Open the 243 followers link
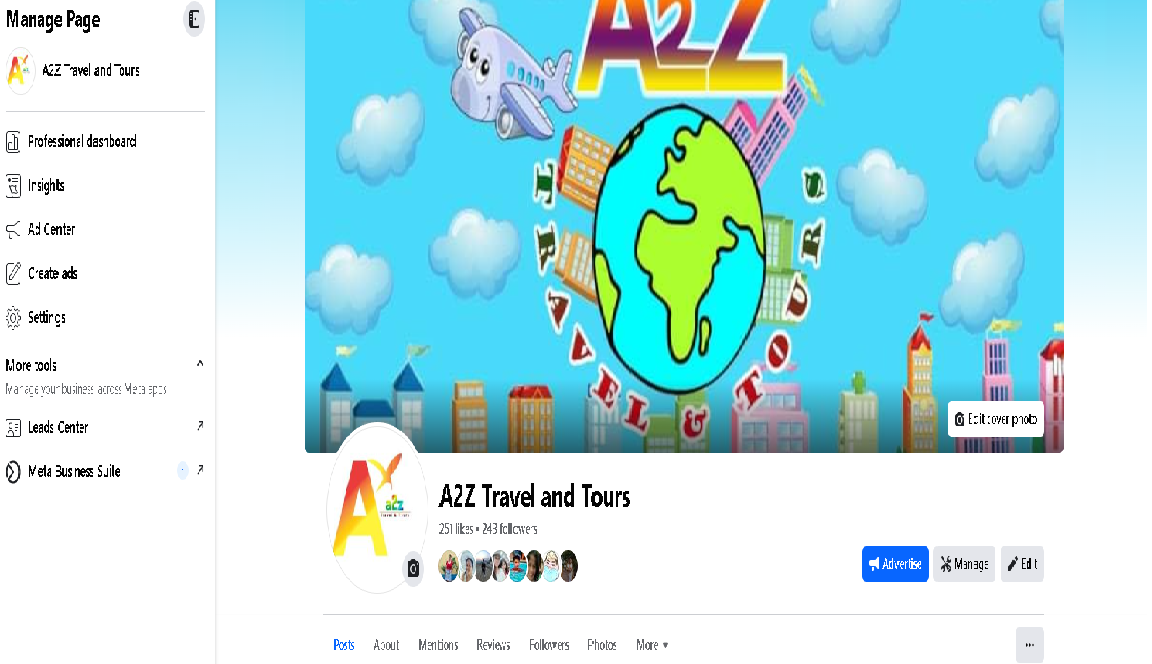The image size is (1152, 664). pyautogui.click(x=509, y=529)
